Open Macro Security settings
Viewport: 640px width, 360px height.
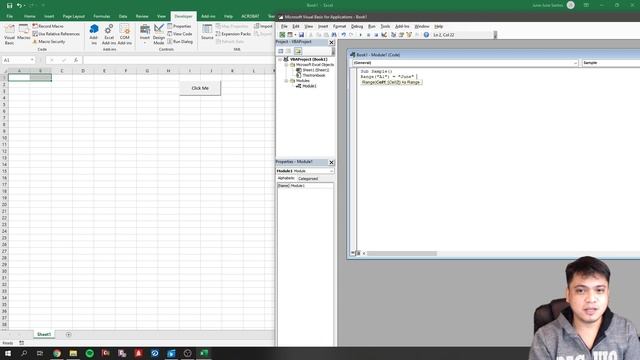[49, 42]
